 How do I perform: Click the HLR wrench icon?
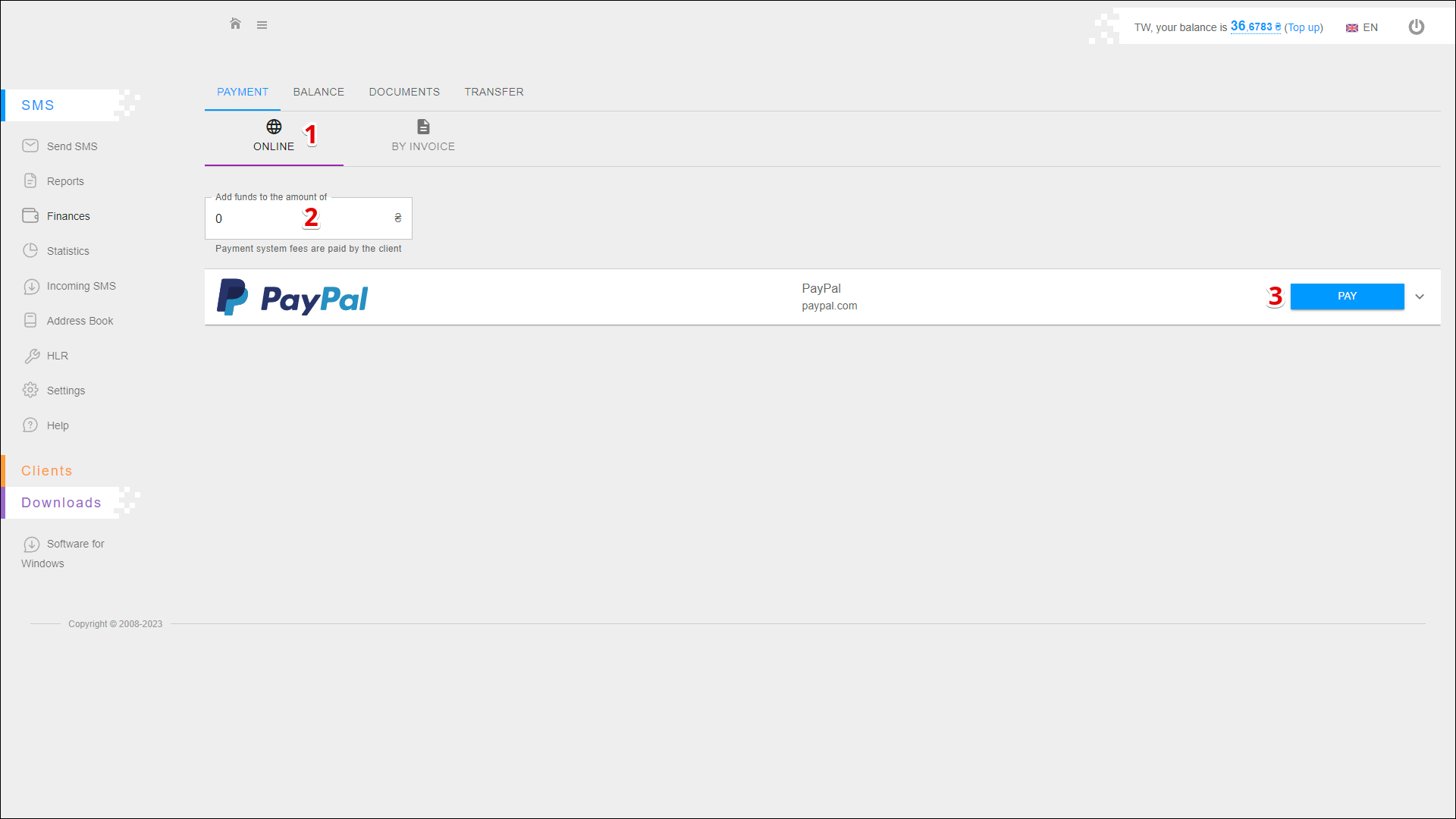pos(31,356)
